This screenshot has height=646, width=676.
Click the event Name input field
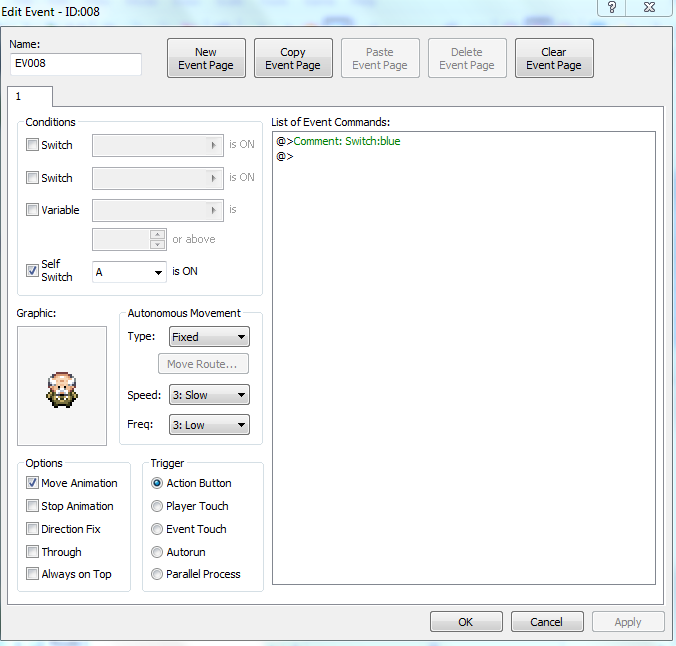(76, 64)
